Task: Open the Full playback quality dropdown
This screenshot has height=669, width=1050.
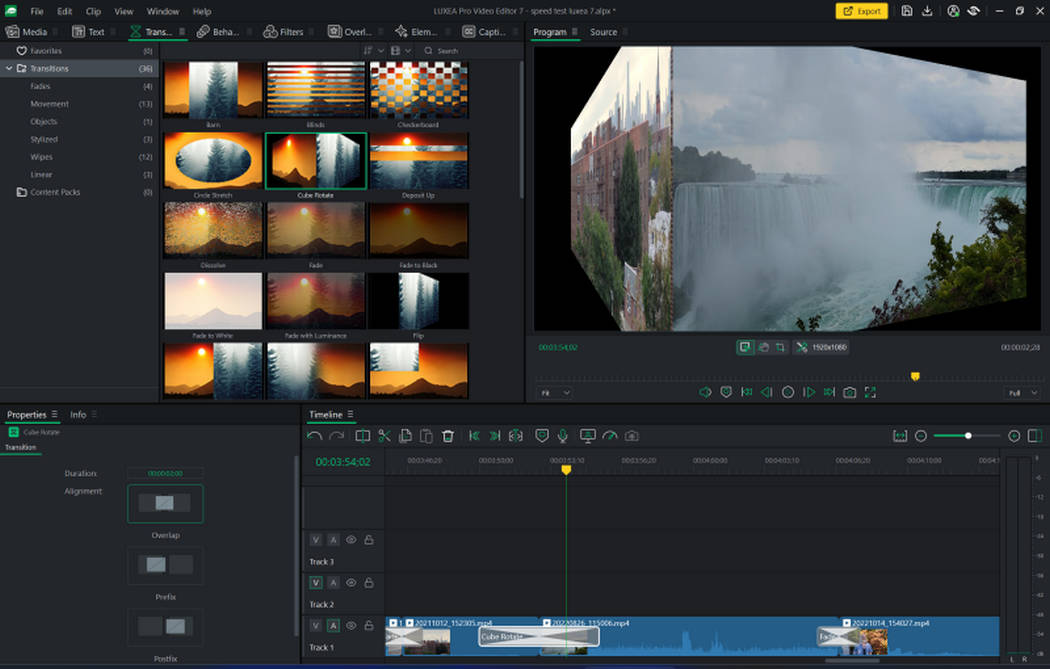Action: (x=1018, y=392)
